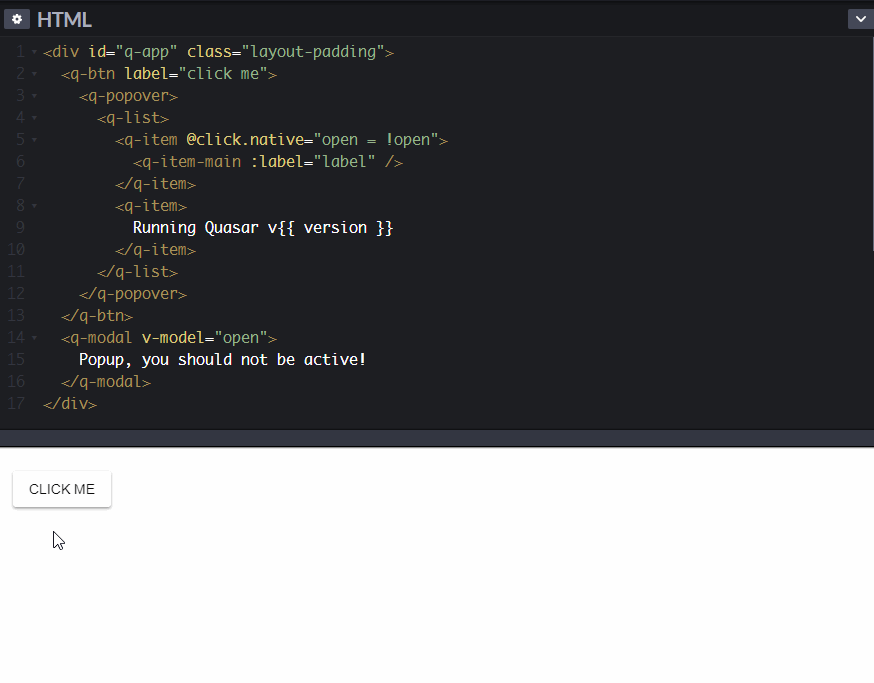This screenshot has width=874, height=683.
Task: Click the HTML panel title
Action: point(64,18)
